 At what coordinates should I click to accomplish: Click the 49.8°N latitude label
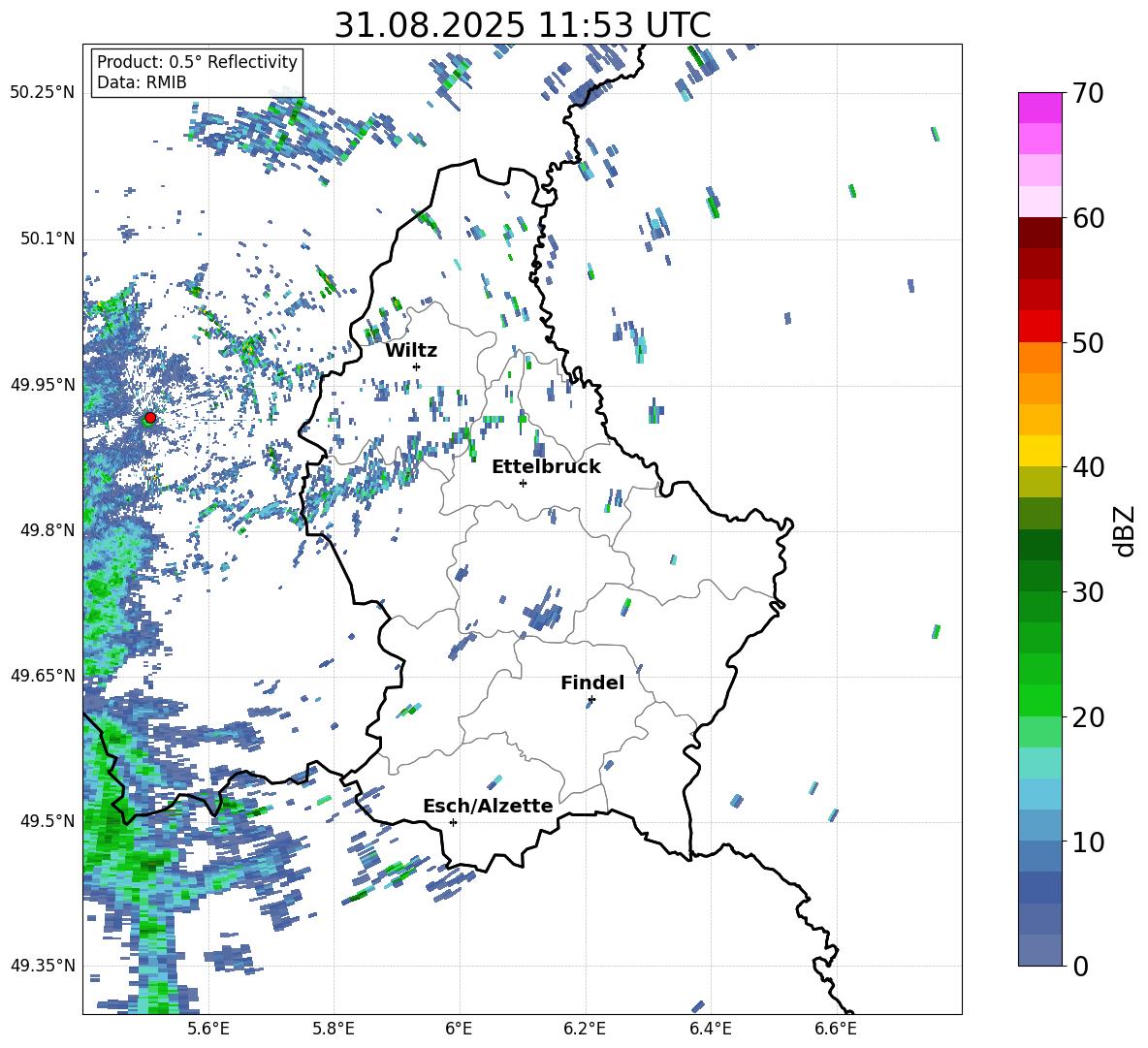coord(47,529)
